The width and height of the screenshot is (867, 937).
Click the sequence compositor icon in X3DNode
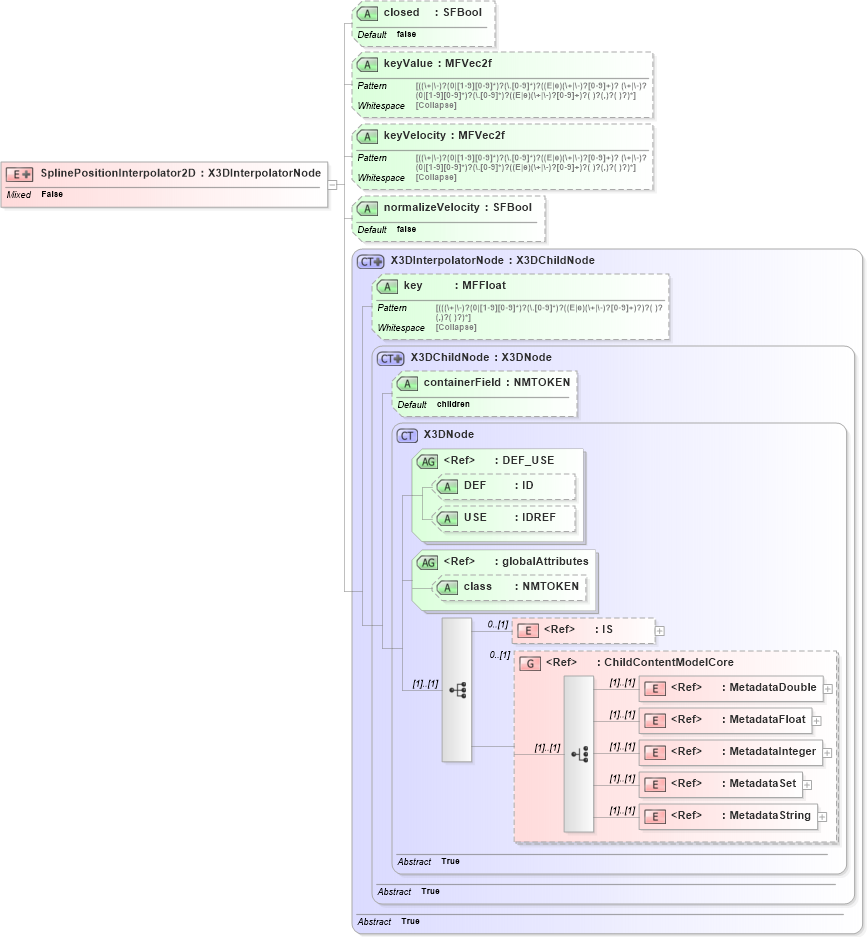coord(457,690)
